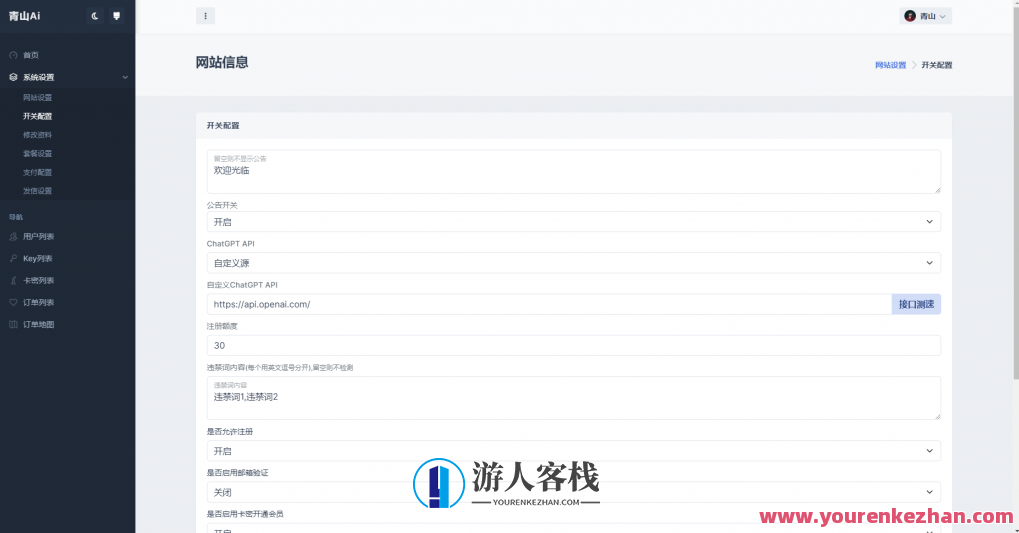The height and width of the screenshot is (533, 1019).
Task: Collapse the 系统设置 sidebar section
Action: [125, 77]
